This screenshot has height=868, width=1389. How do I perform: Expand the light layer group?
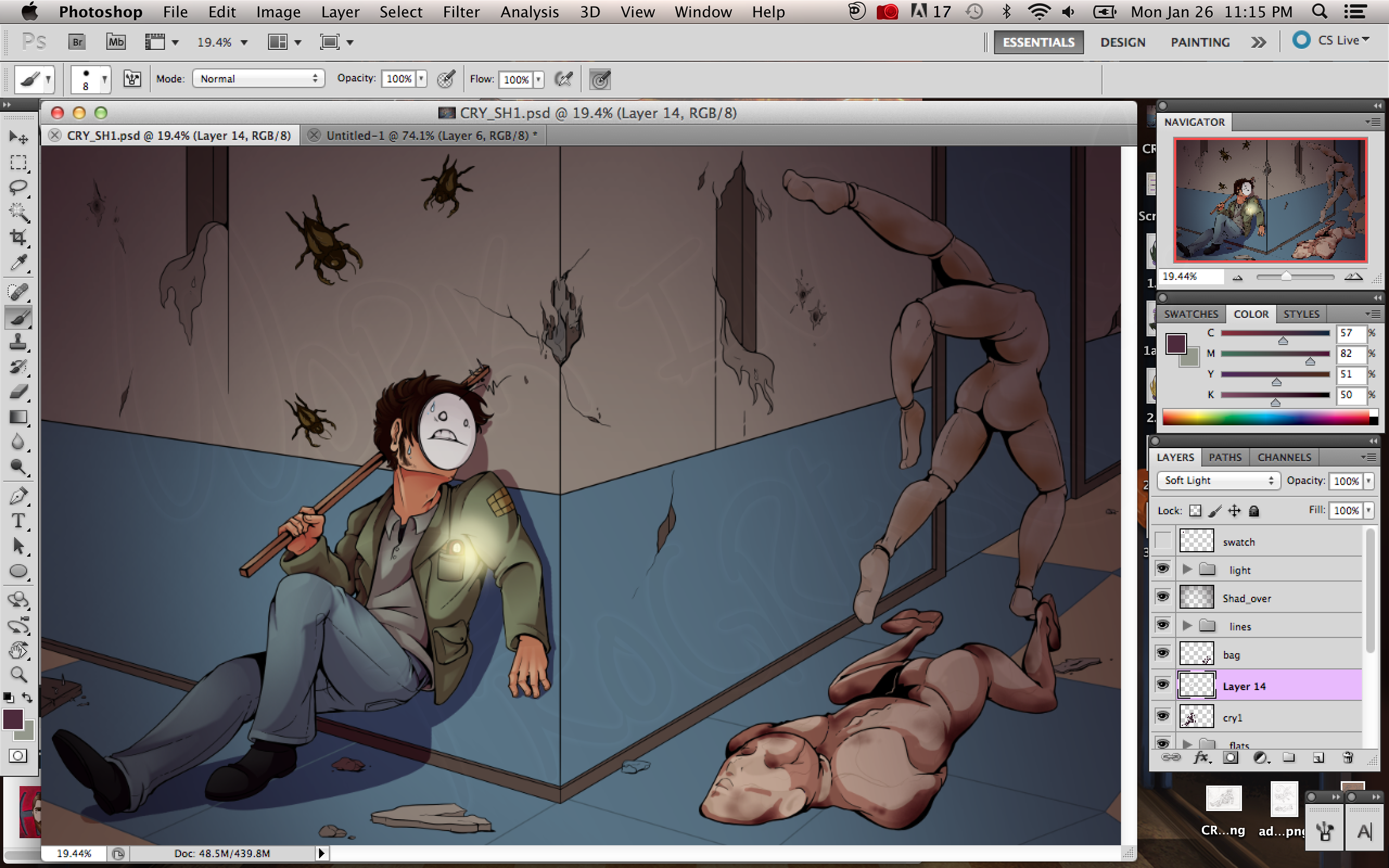1187,570
